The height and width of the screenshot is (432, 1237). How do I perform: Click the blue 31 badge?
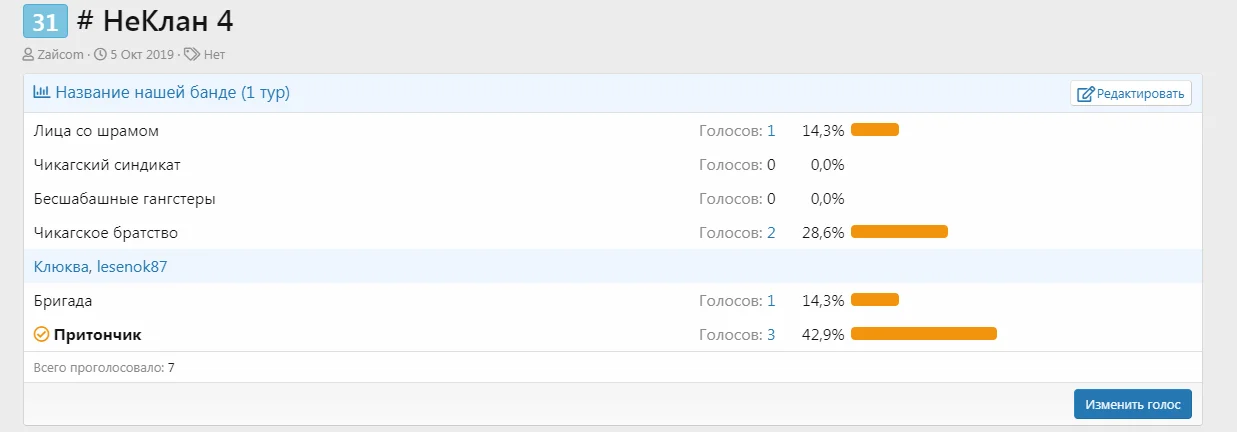tap(45, 21)
